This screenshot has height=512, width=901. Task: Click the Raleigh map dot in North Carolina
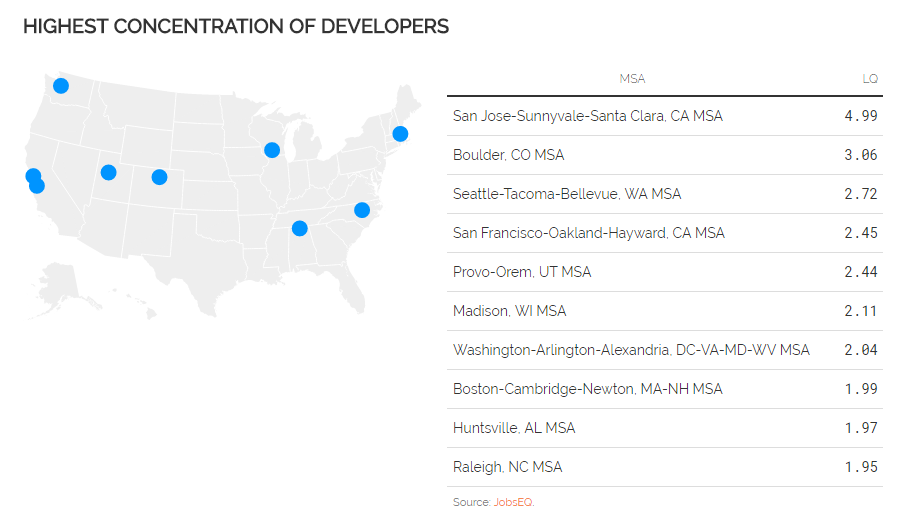(x=362, y=210)
